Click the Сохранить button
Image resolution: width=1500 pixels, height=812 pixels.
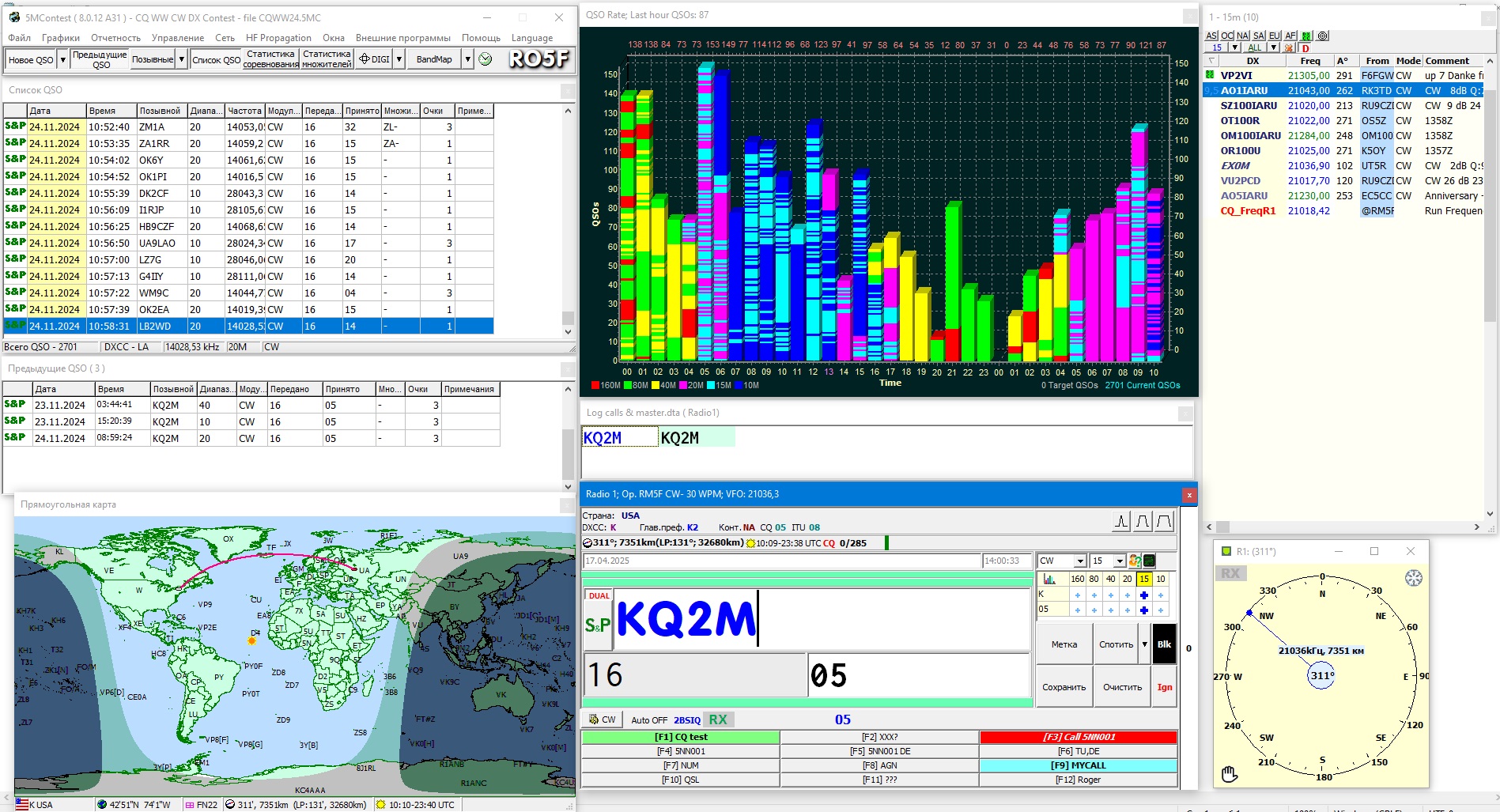coord(1064,687)
